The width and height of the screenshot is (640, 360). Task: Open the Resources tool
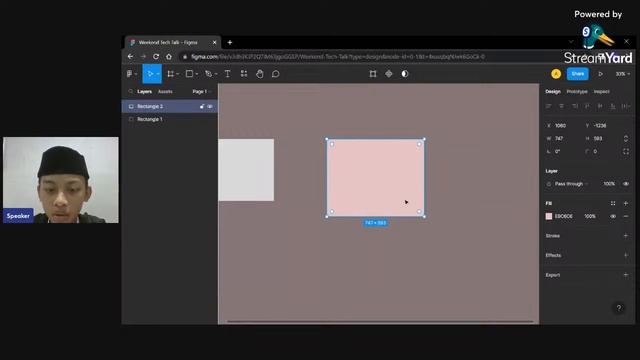(x=244, y=74)
